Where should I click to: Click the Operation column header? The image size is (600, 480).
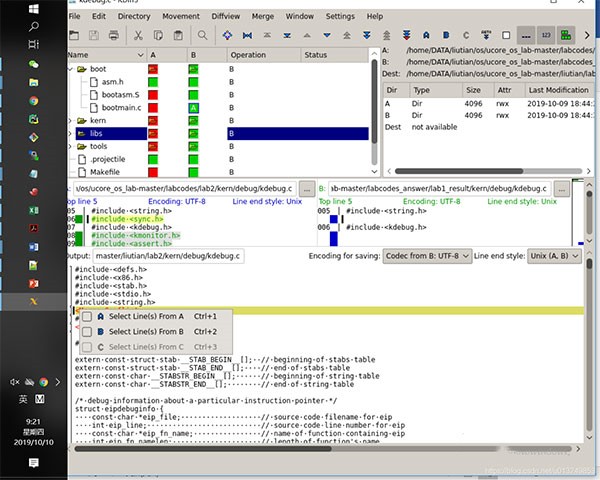[x=264, y=55]
